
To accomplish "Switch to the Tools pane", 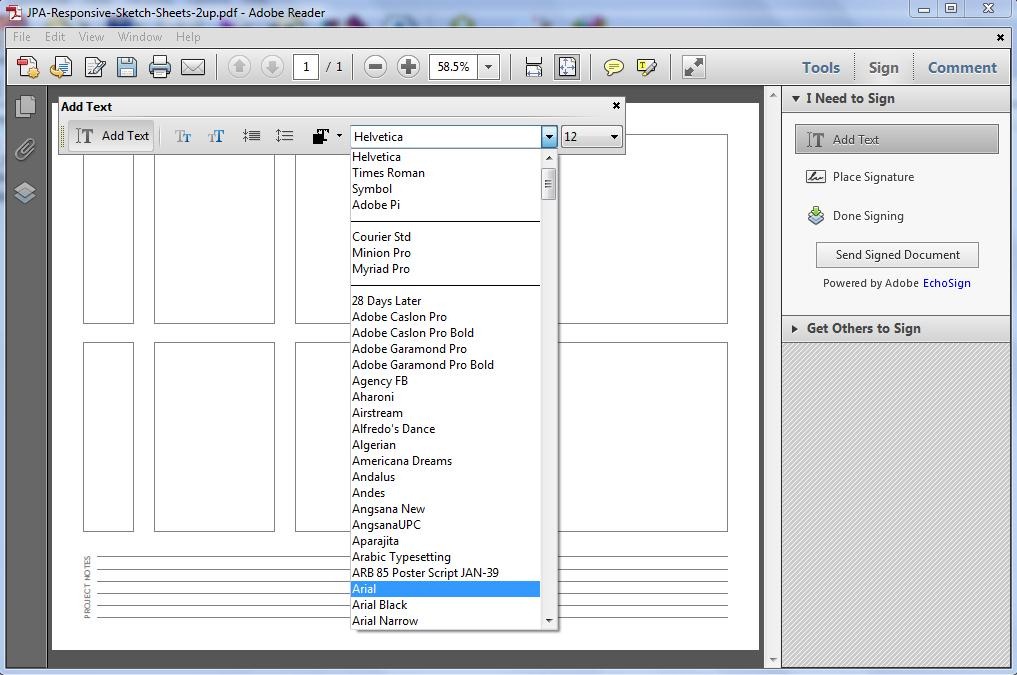I will click(x=820, y=67).
